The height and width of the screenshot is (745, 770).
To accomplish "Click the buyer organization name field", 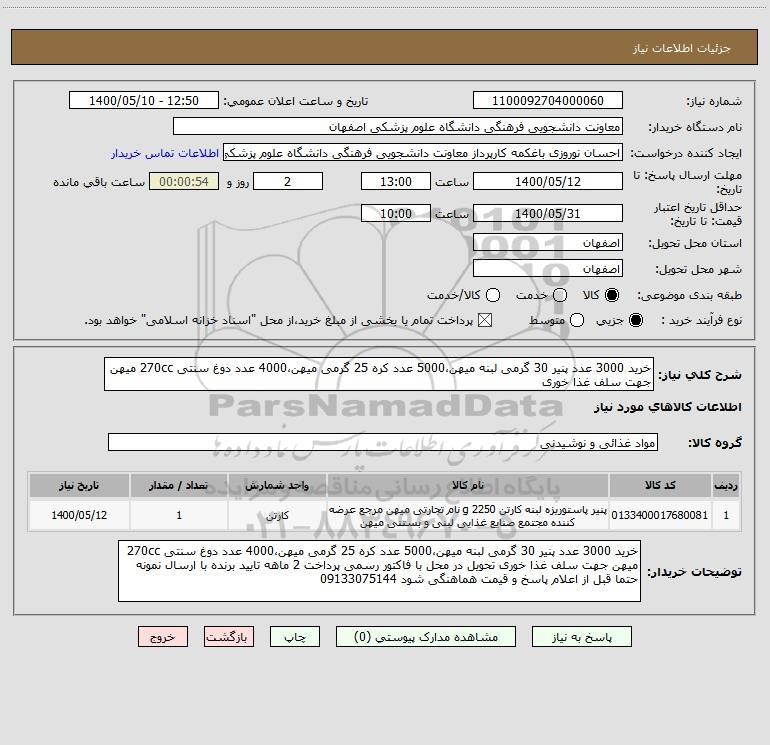I will [x=398, y=127].
